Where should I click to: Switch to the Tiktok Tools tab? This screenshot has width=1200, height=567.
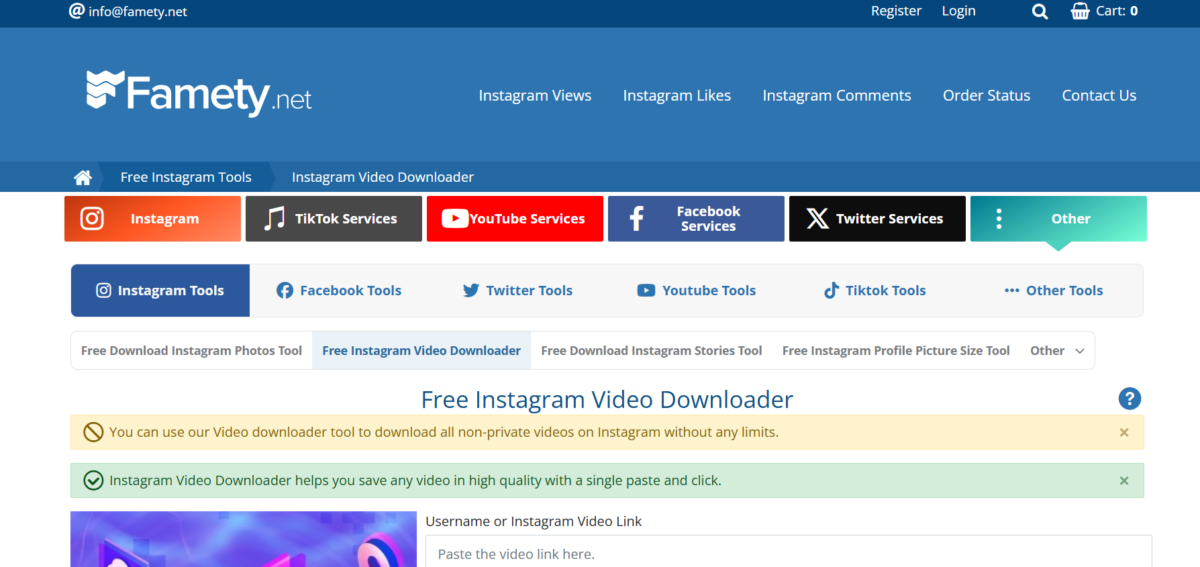pos(875,291)
